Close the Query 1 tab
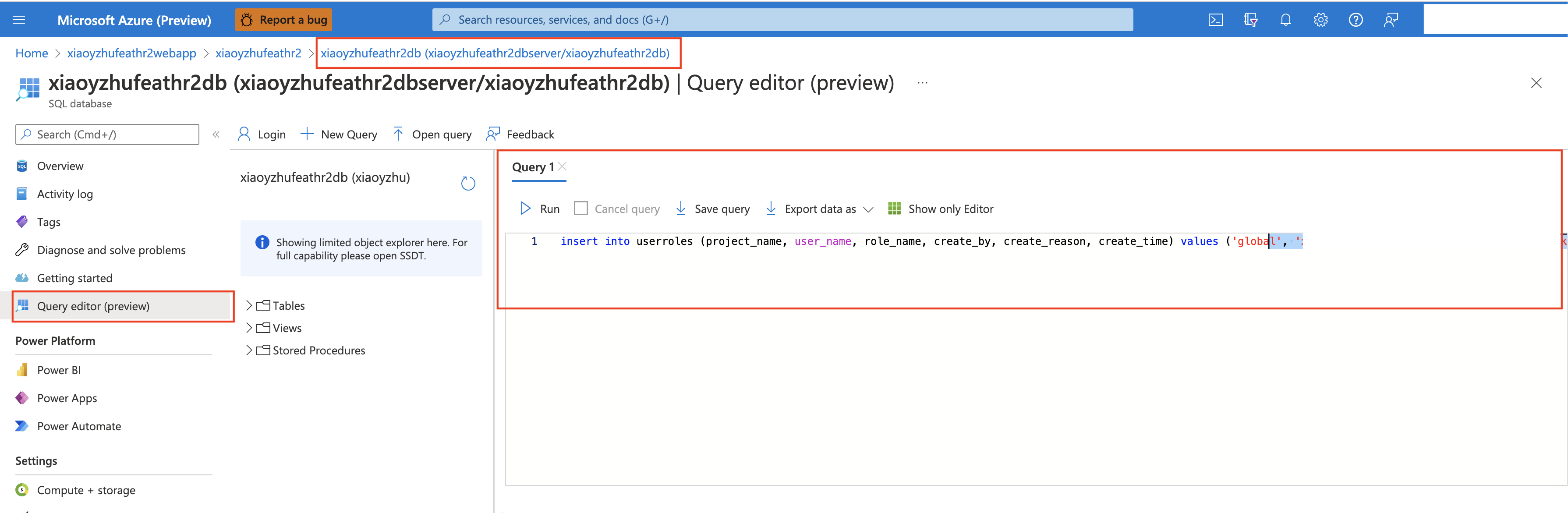The height and width of the screenshot is (513, 1568). click(562, 166)
